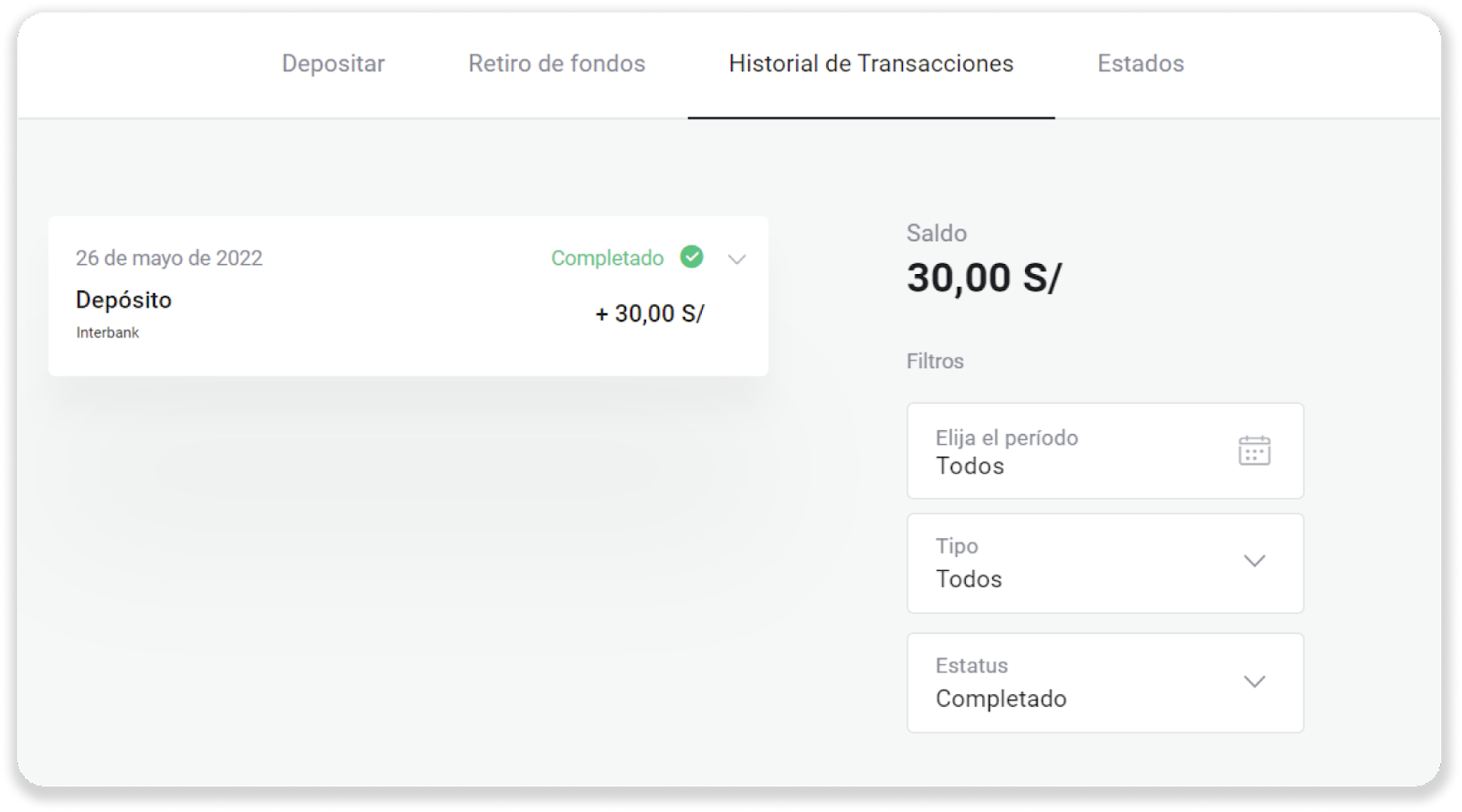
Task: Switch to the Depositar tab
Action: point(333,63)
